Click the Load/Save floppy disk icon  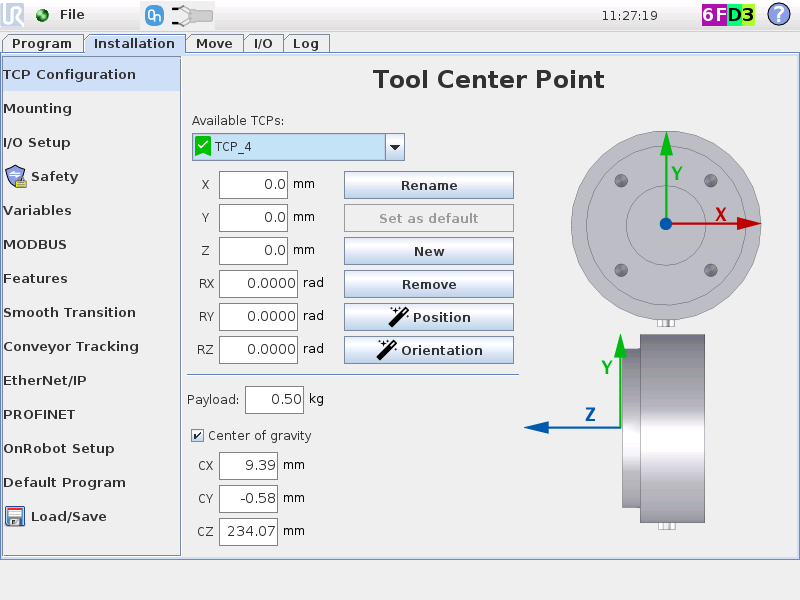[15, 517]
